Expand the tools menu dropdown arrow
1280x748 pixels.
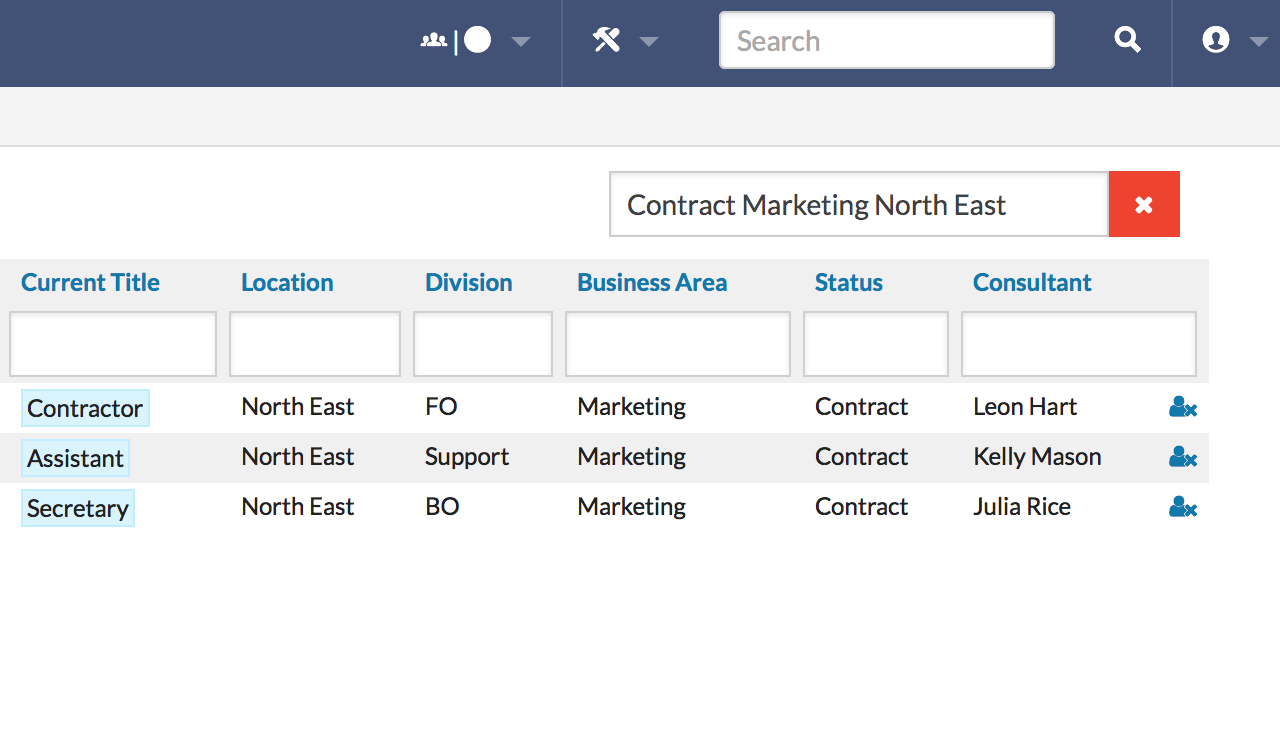(649, 41)
